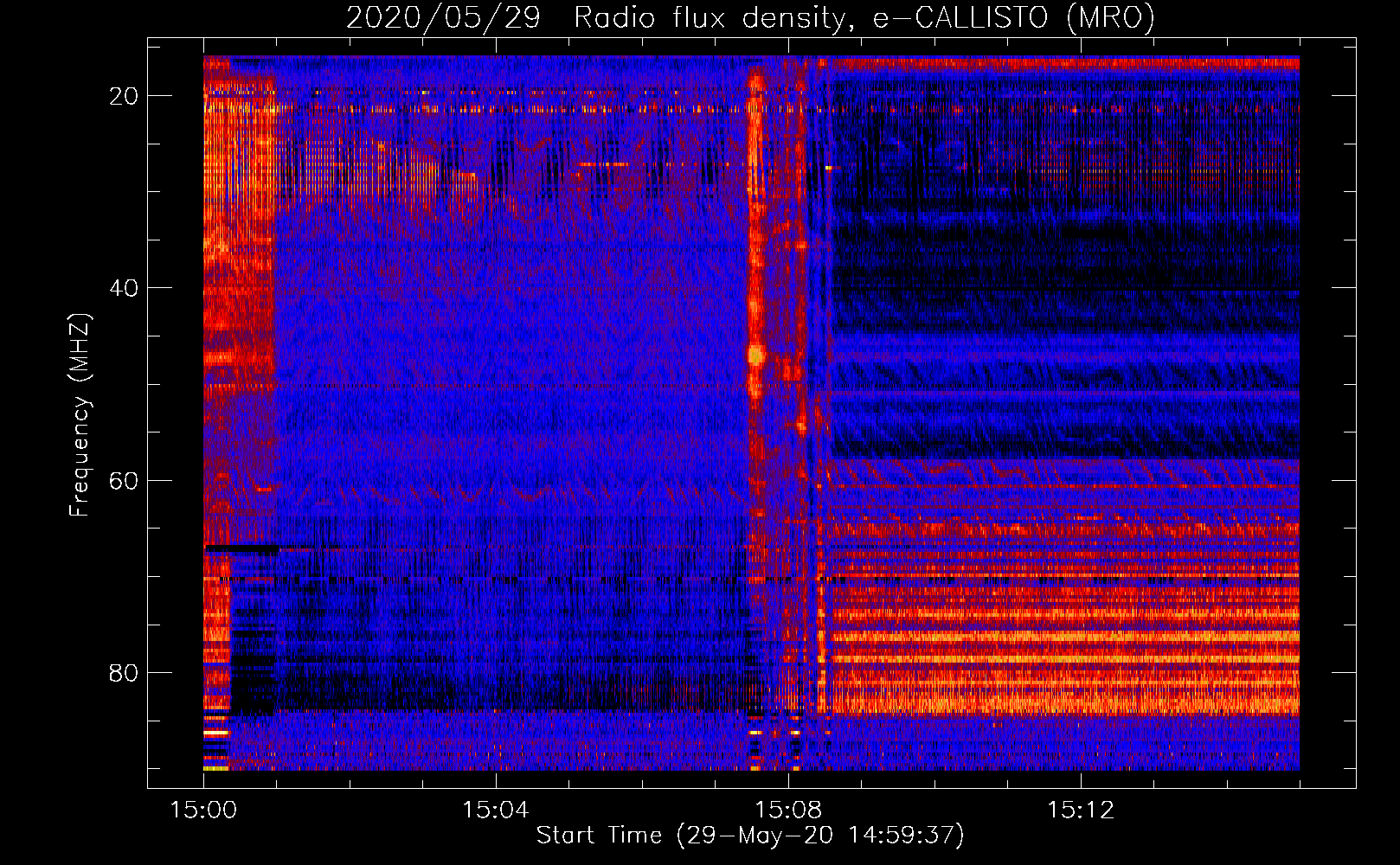Viewport: 1400px width, 865px height.
Task: Click the 20 MHz frequency tick label
Action: pyautogui.click(x=124, y=96)
